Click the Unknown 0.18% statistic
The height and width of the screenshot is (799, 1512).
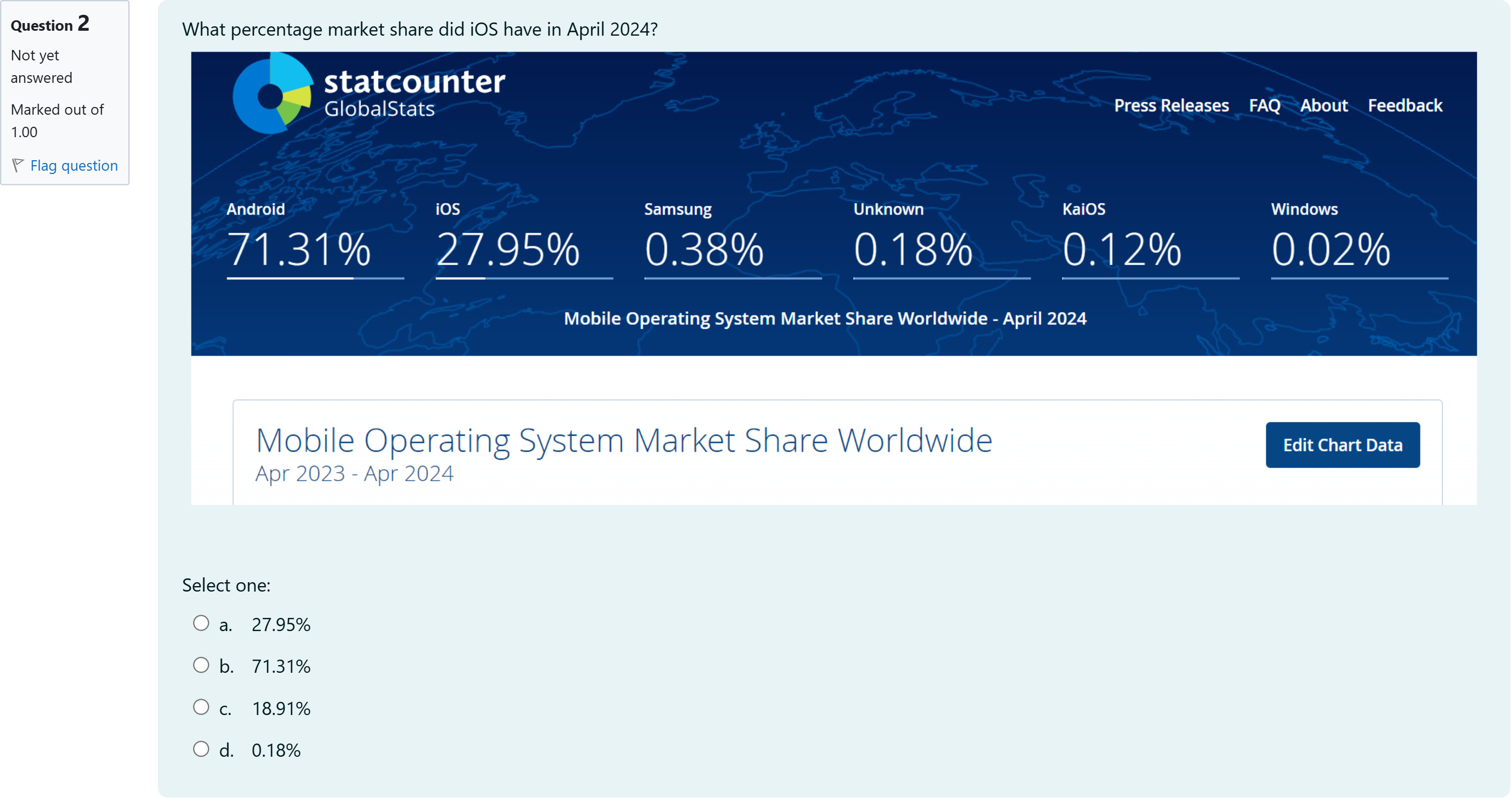[x=913, y=249]
